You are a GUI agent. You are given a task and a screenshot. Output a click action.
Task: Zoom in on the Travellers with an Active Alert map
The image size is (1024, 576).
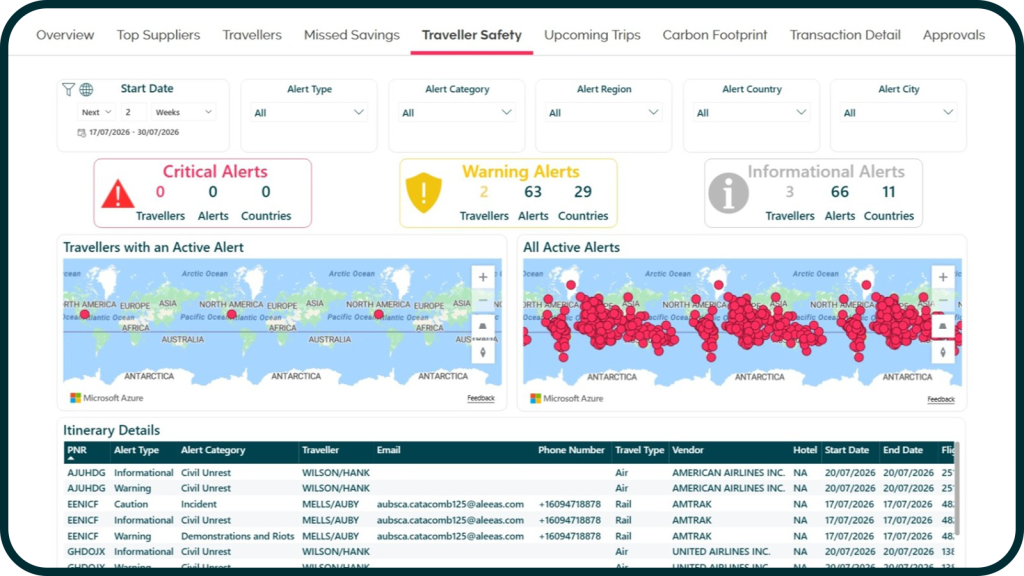tap(483, 277)
